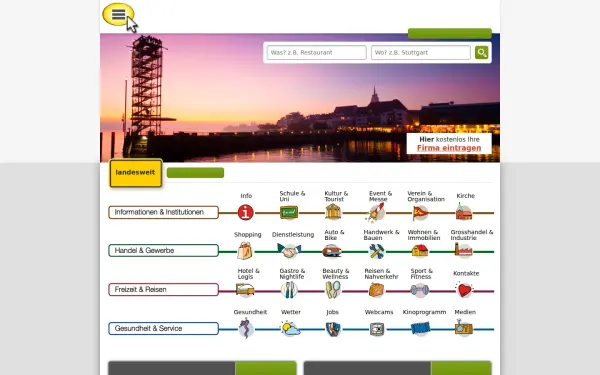The width and height of the screenshot is (600, 375).
Task: Click the green search magnifier button
Action: (482, 52)
